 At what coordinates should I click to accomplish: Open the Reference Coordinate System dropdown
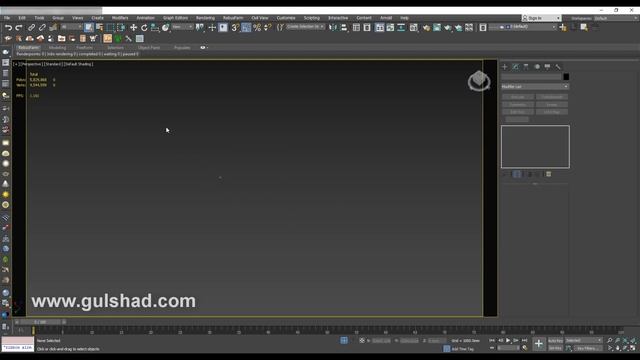pos(182,27)
